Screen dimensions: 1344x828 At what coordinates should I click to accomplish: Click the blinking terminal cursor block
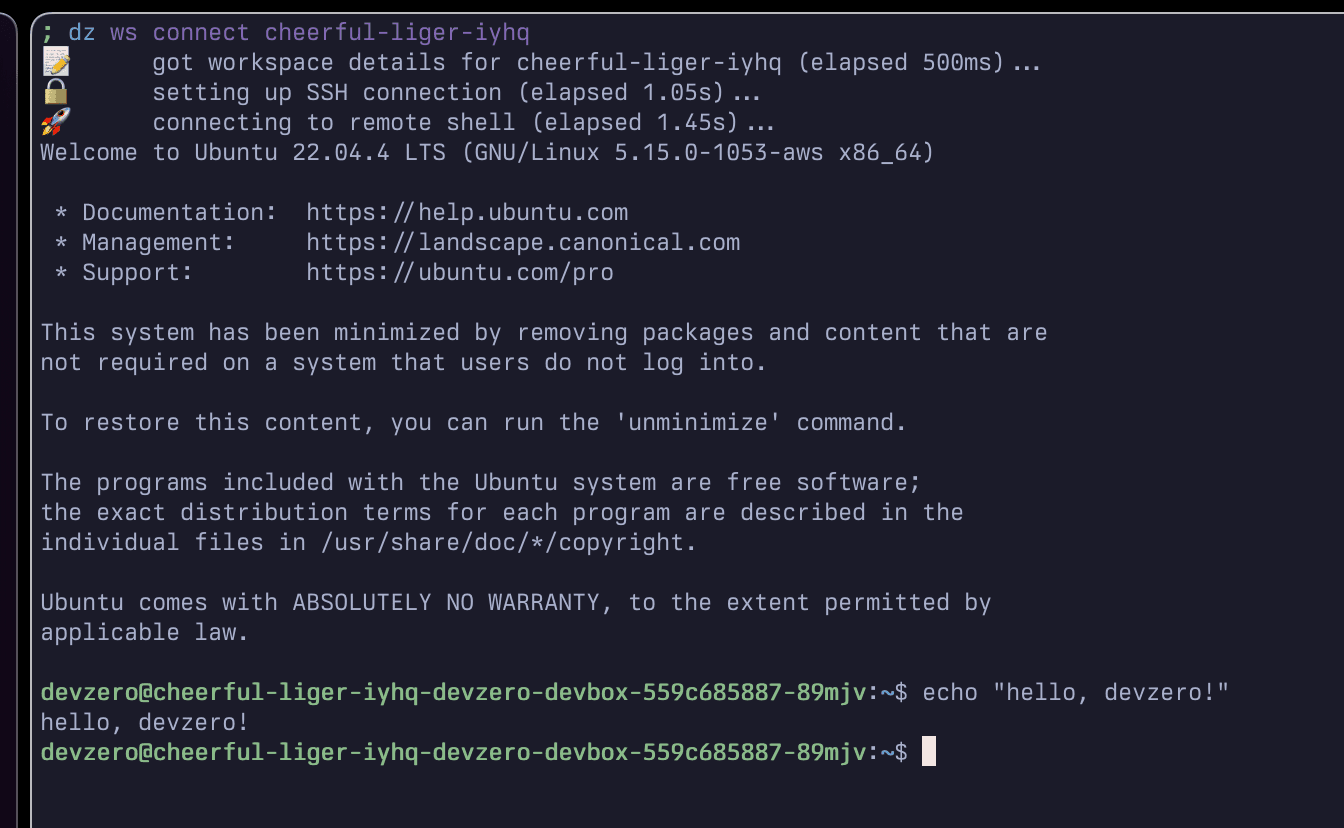coord(928,752)
